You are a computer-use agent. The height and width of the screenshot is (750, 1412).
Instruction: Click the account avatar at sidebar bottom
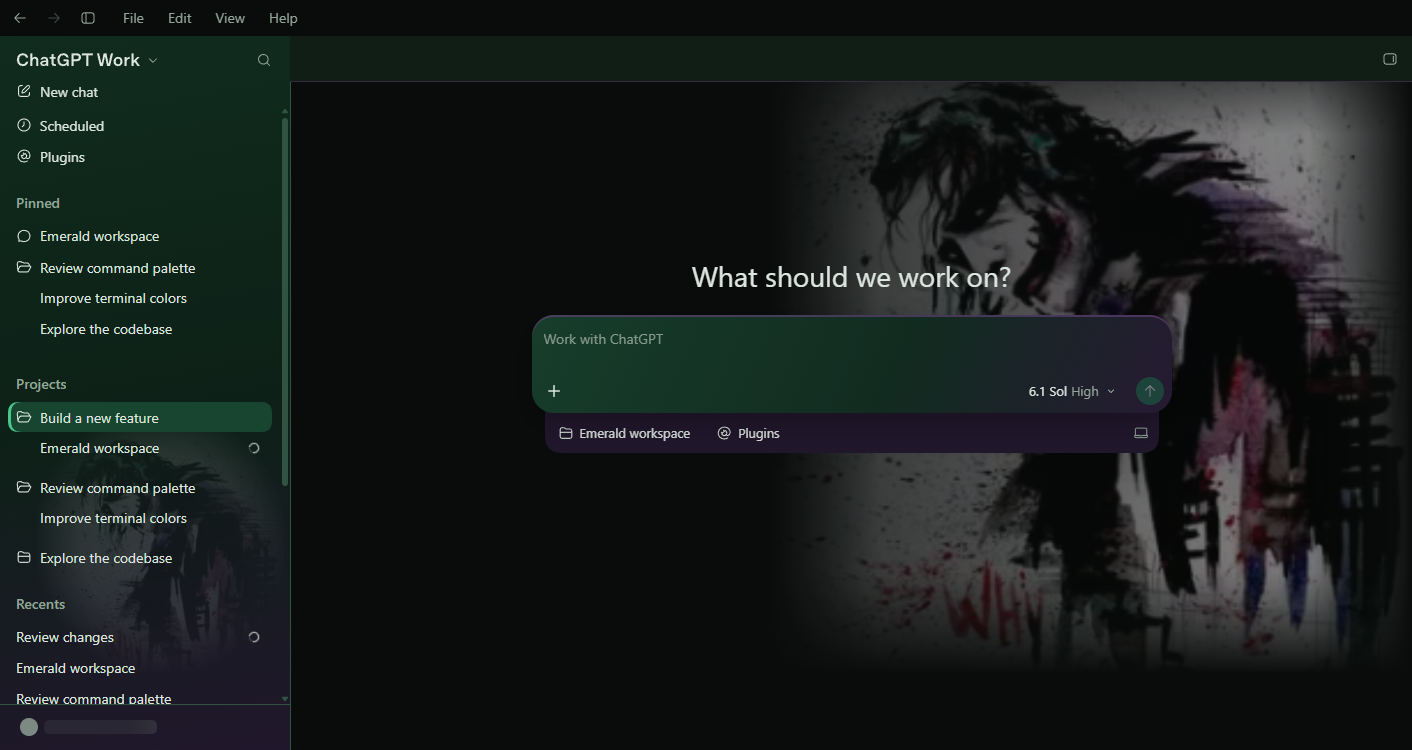29,727
